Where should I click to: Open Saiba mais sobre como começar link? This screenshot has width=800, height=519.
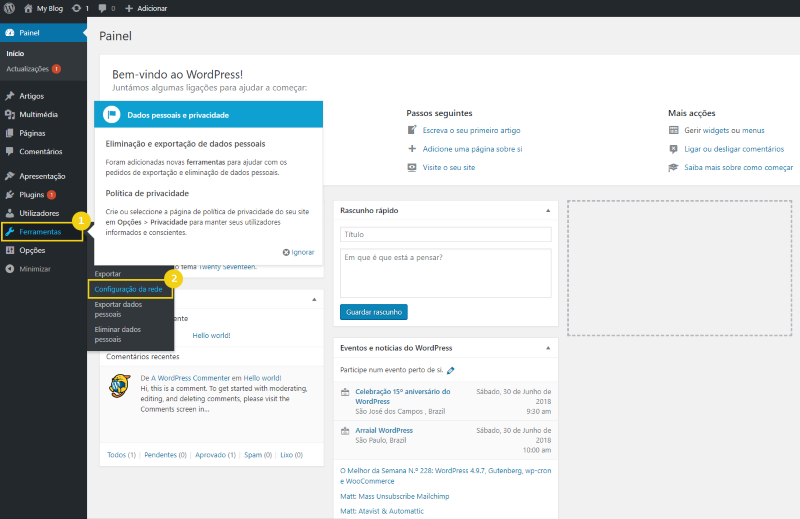tap(739, 167)
